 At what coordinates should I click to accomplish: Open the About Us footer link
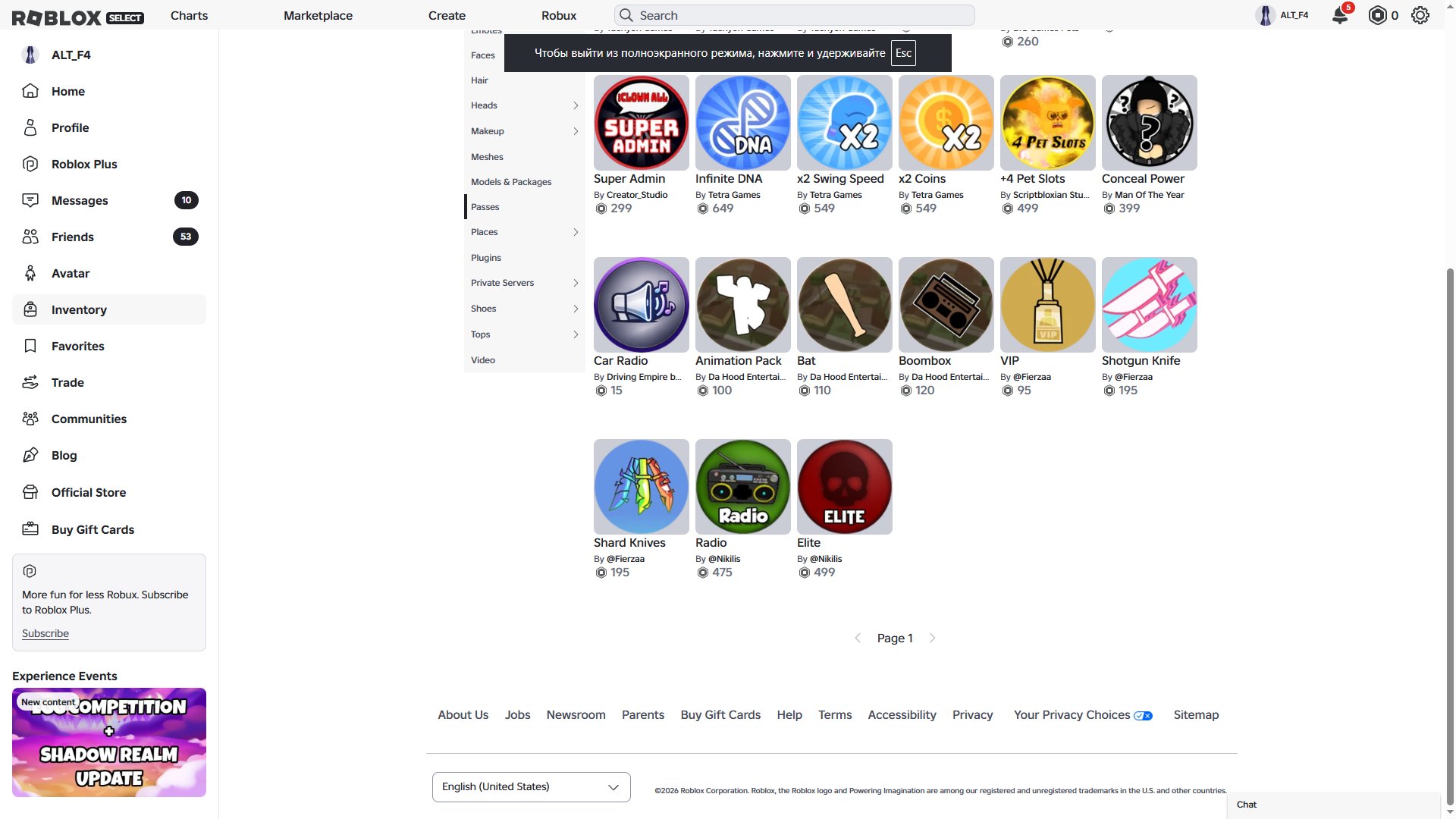pos(463,715)
